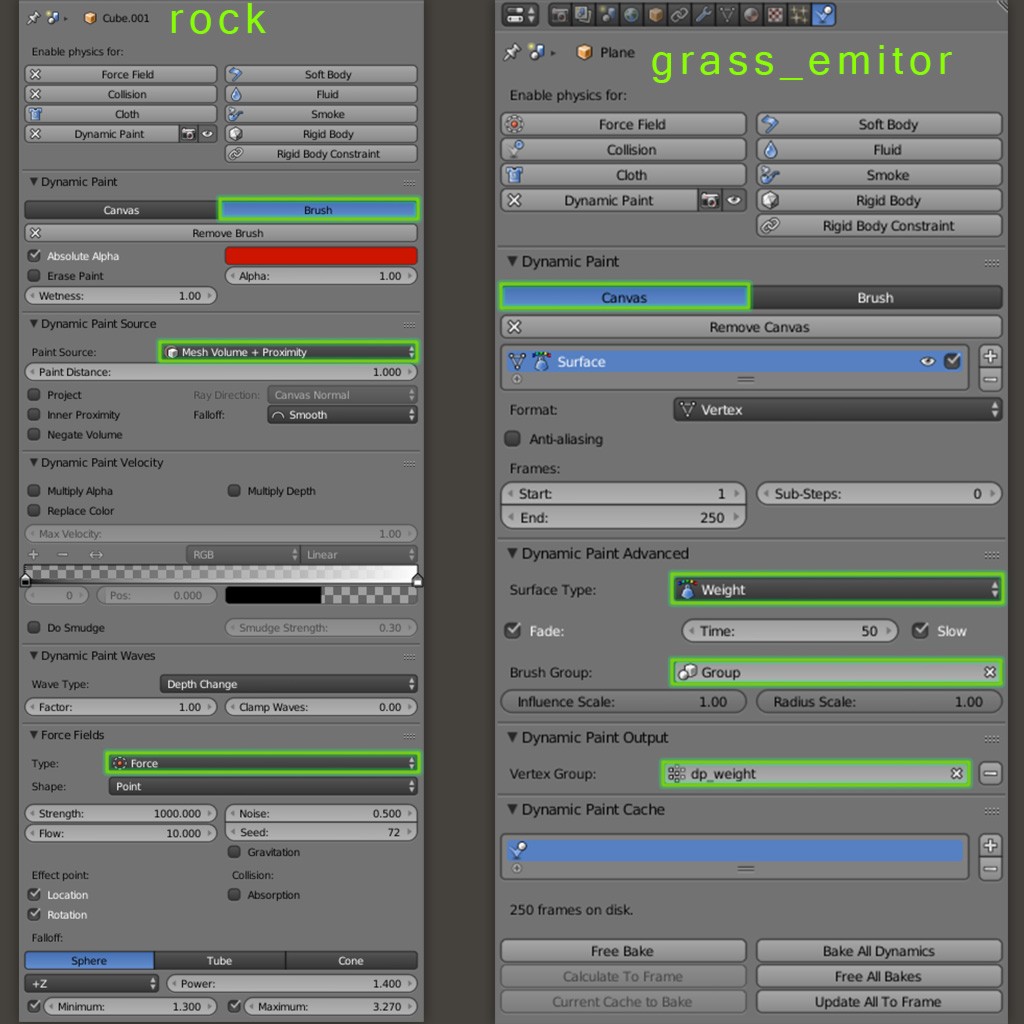Open Texture properties using checkered icon

[776, 15]
